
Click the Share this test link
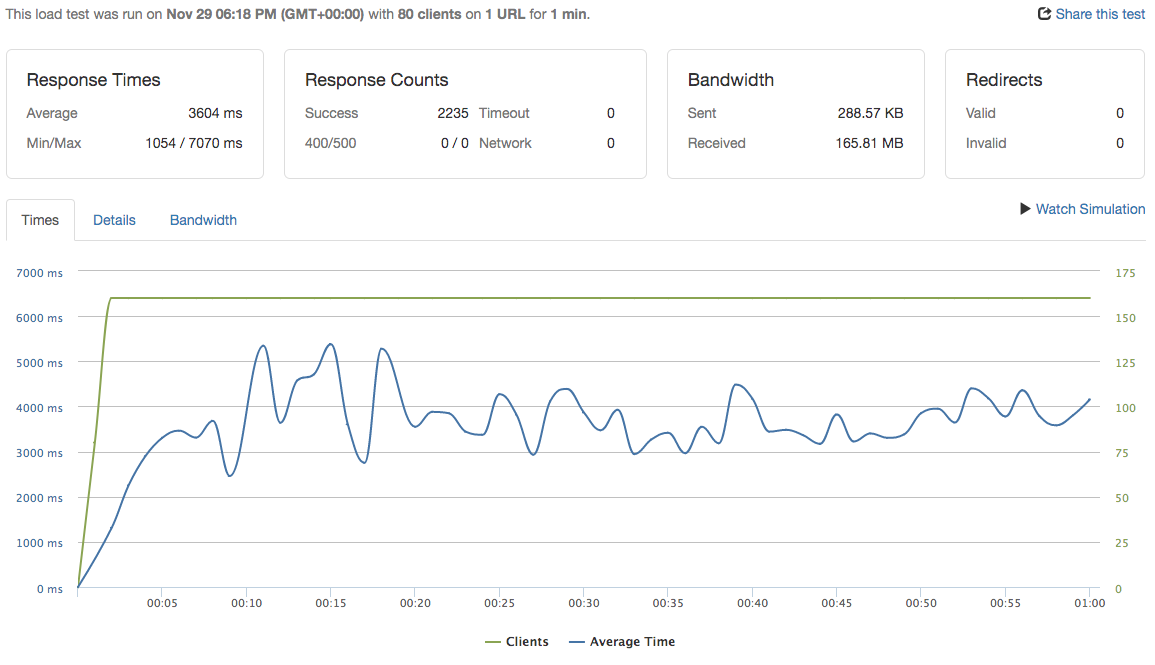[x=1098, y=14]
